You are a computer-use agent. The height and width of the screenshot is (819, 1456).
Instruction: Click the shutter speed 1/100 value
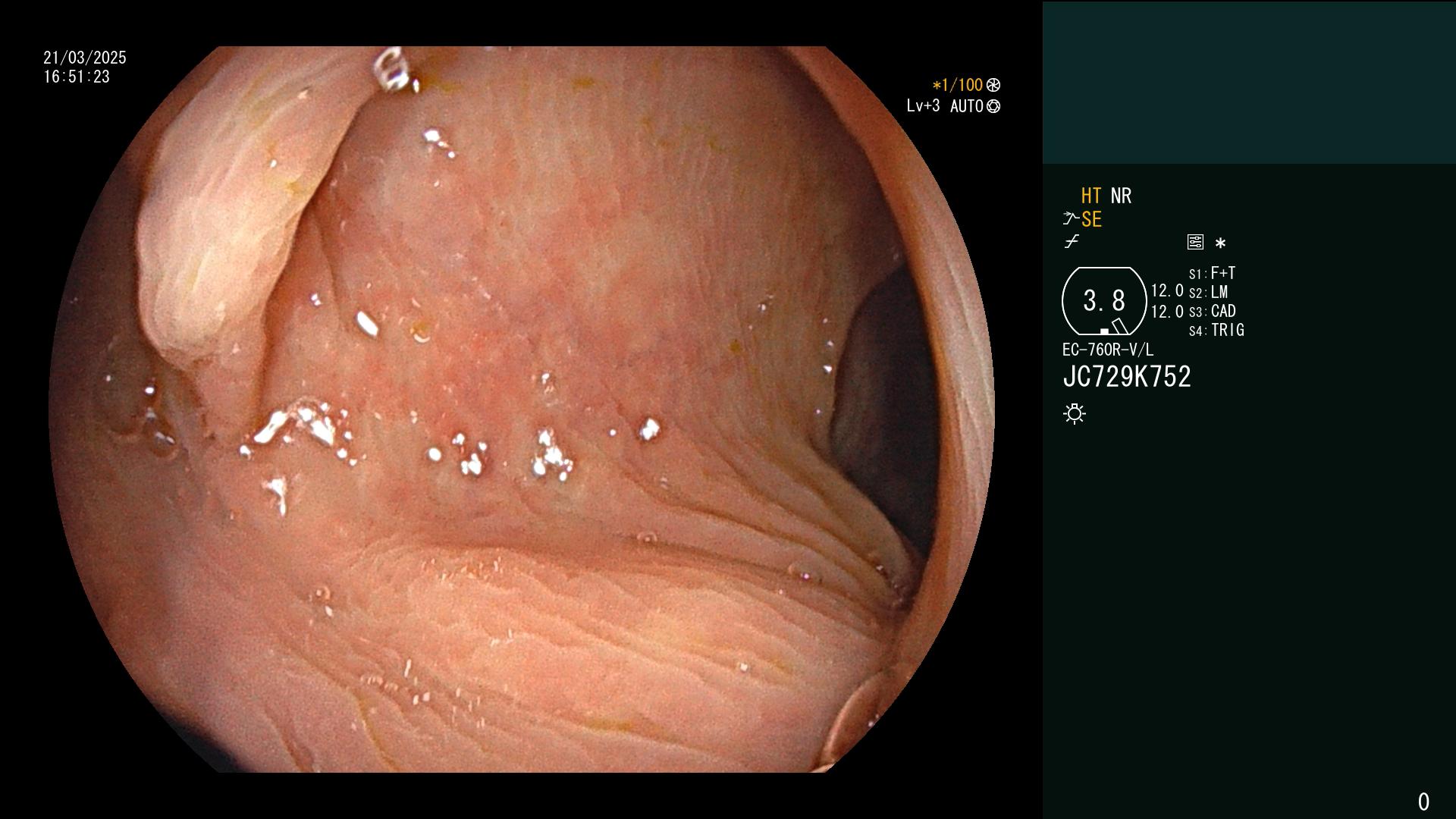957,85
